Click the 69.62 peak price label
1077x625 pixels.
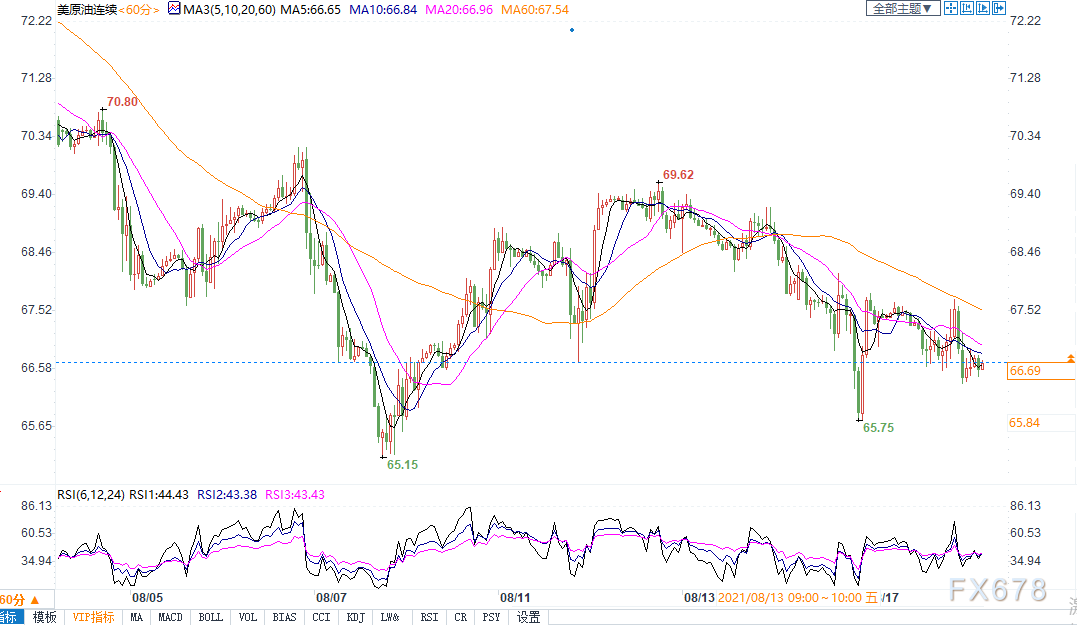coord(679,174)
